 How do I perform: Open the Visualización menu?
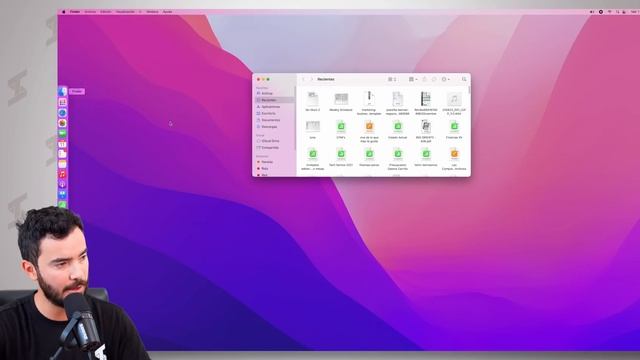click(x=125, y=12)
